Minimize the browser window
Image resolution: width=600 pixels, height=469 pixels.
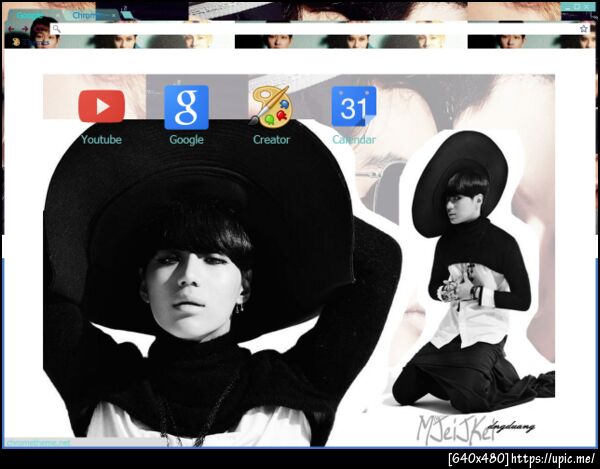point(567,7)
